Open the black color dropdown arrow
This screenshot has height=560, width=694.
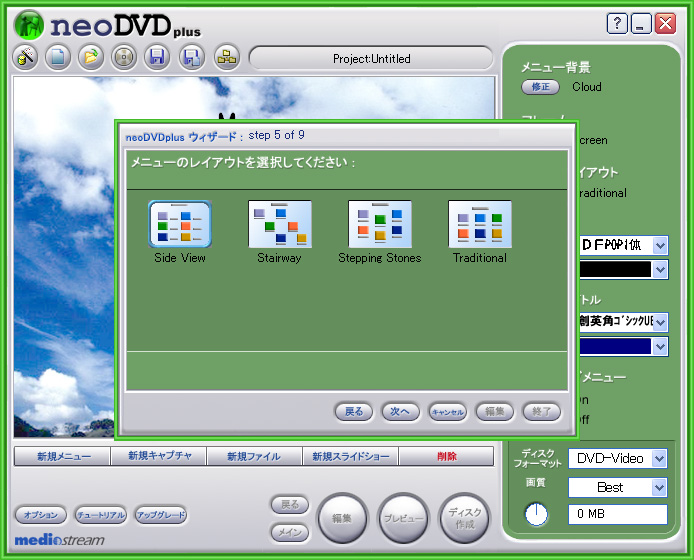(660, 270)
